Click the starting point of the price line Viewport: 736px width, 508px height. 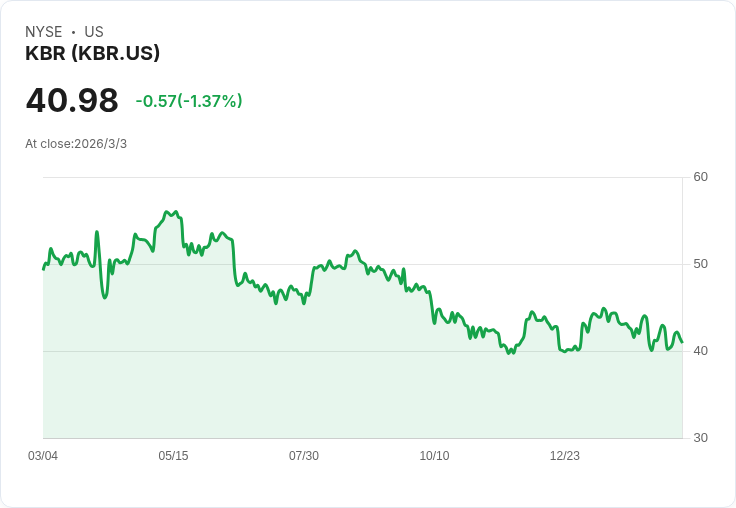[x=44, y=269]
